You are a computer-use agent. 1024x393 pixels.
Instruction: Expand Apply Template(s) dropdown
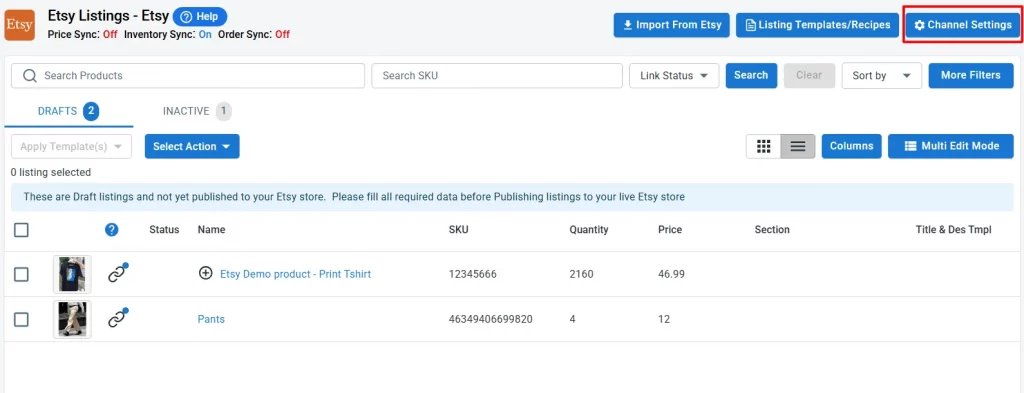[71, 147]
